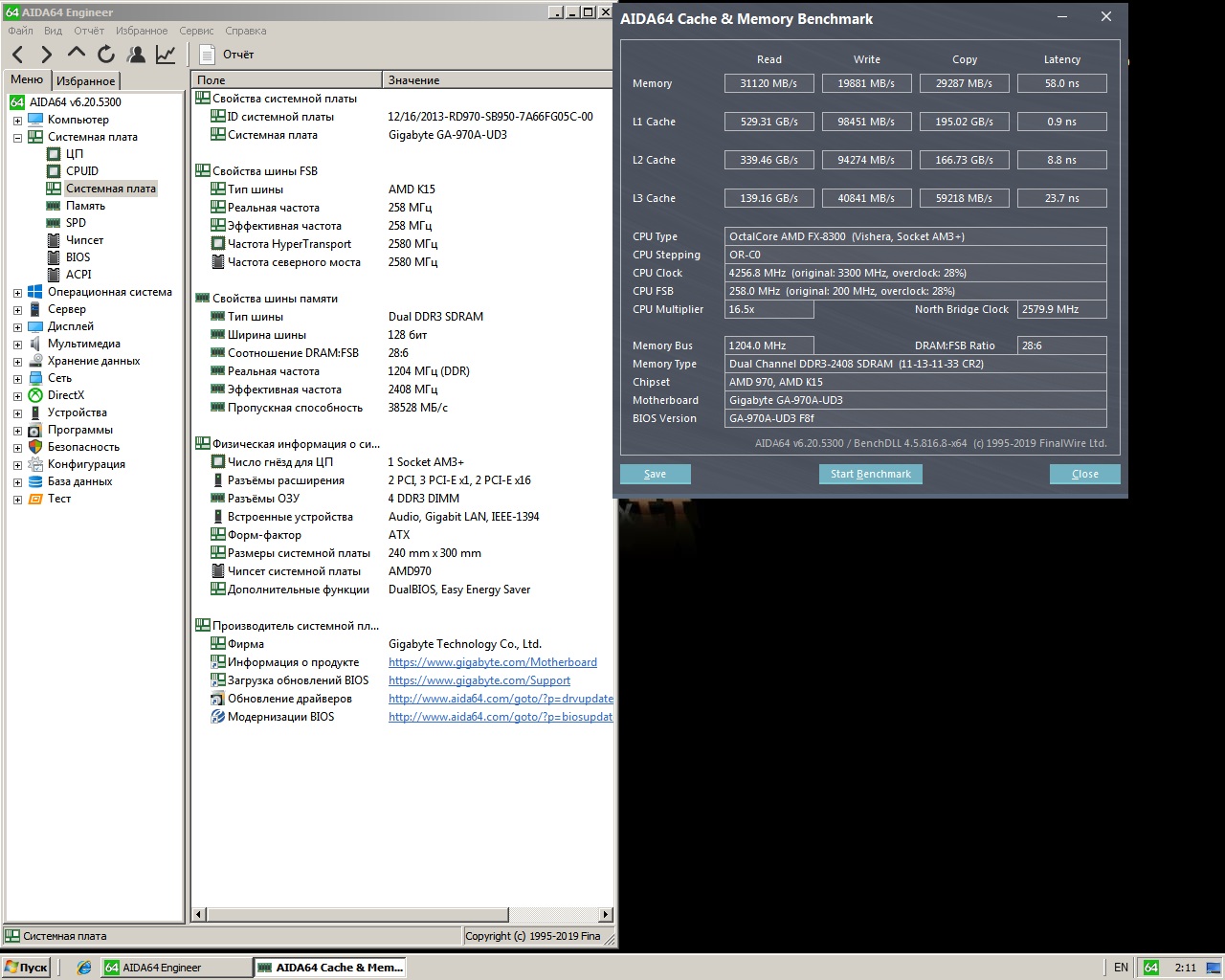This screenshot has height=980, width=1225.
Task: Click the Поле column header
Action: pos(287,80)
